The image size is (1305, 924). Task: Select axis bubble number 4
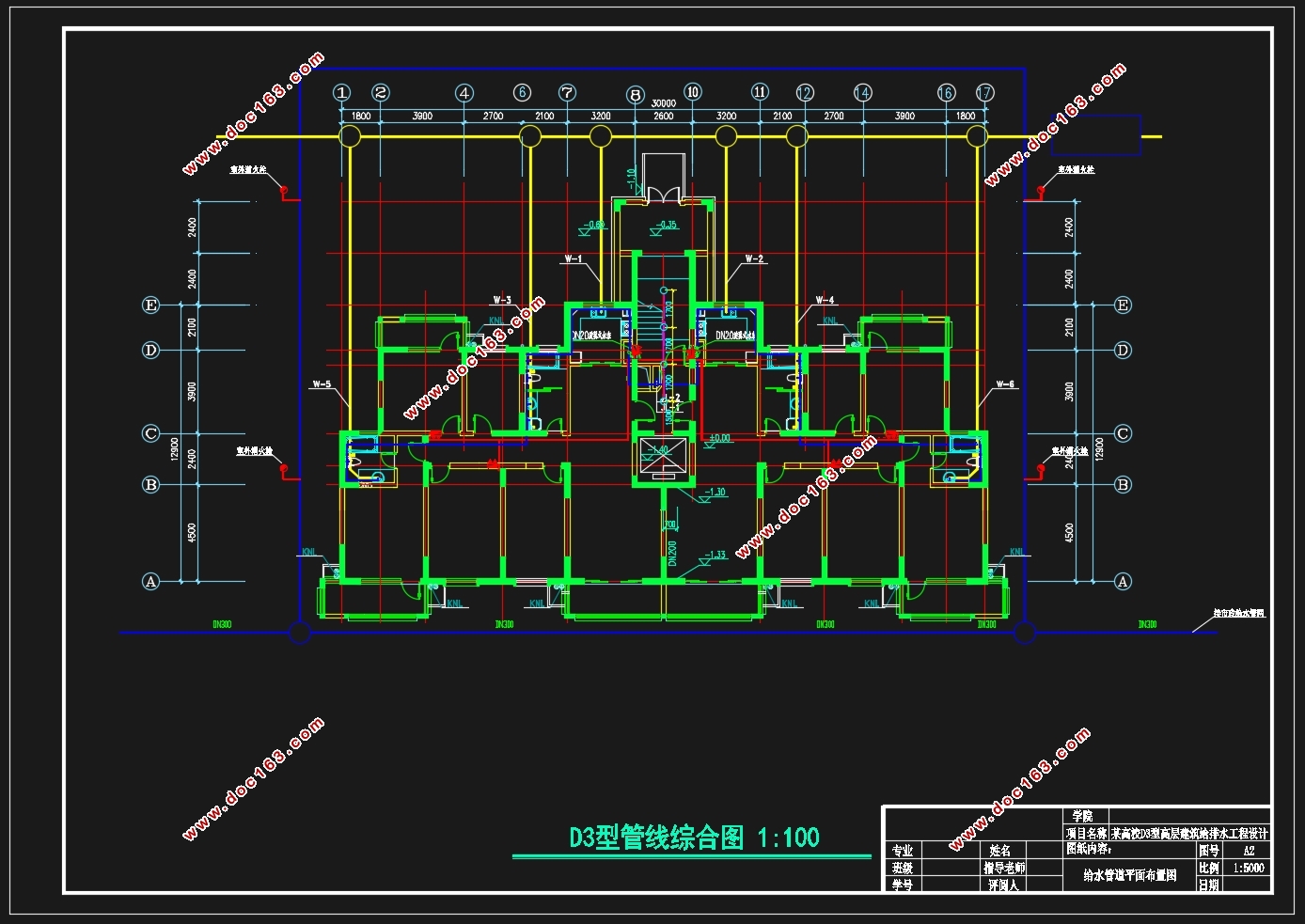464,92
